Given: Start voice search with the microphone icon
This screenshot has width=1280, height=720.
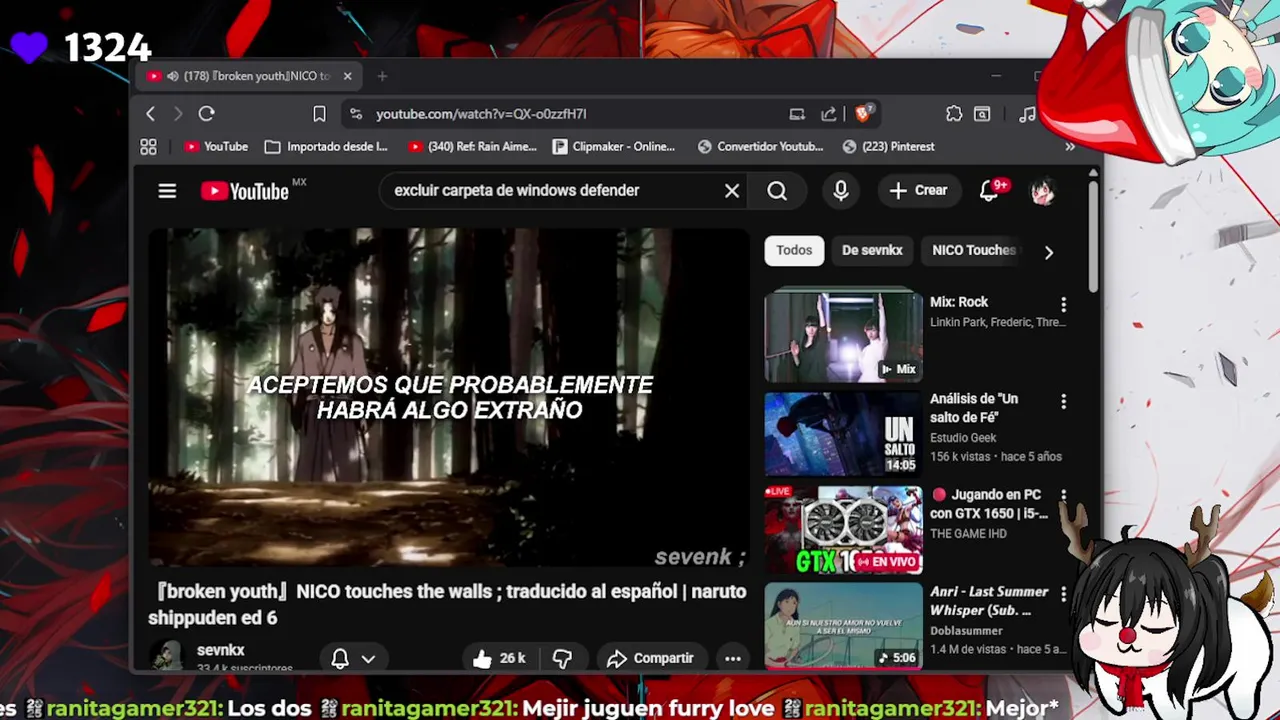Looking at the screenshot, I should [841, 190].
